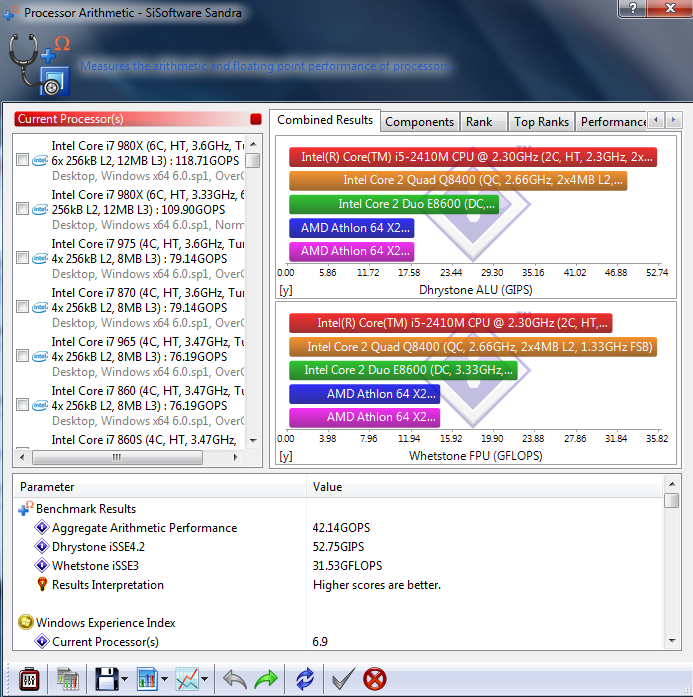Click the tab strip scroll-left arrow
This screenshot has width=693, height=697.
(x=656, y=120)
